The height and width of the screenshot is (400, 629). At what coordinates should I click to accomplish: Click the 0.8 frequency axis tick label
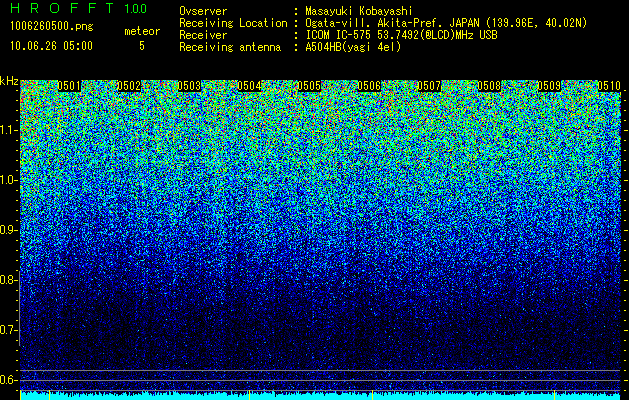tap(9, 280)
